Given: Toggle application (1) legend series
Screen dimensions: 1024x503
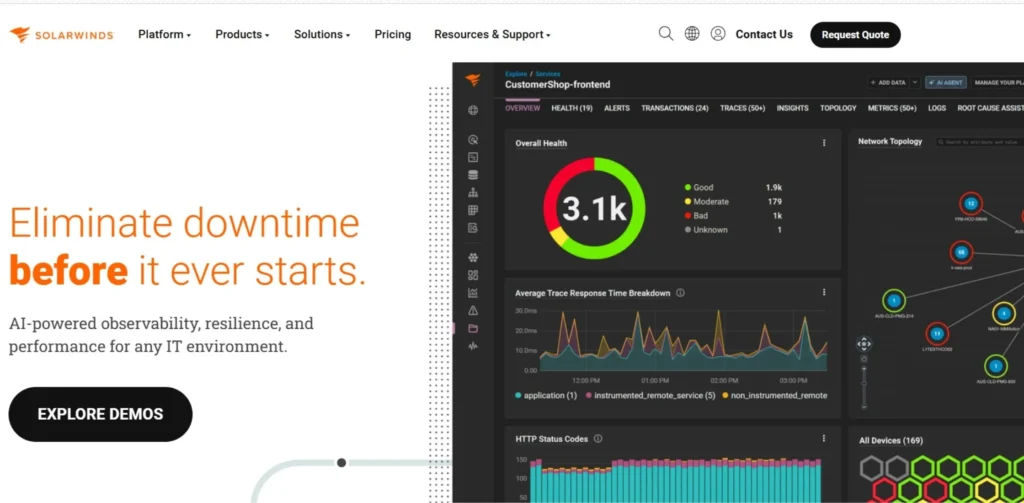Looking at the screenshot, I should [x=546, y=395].
